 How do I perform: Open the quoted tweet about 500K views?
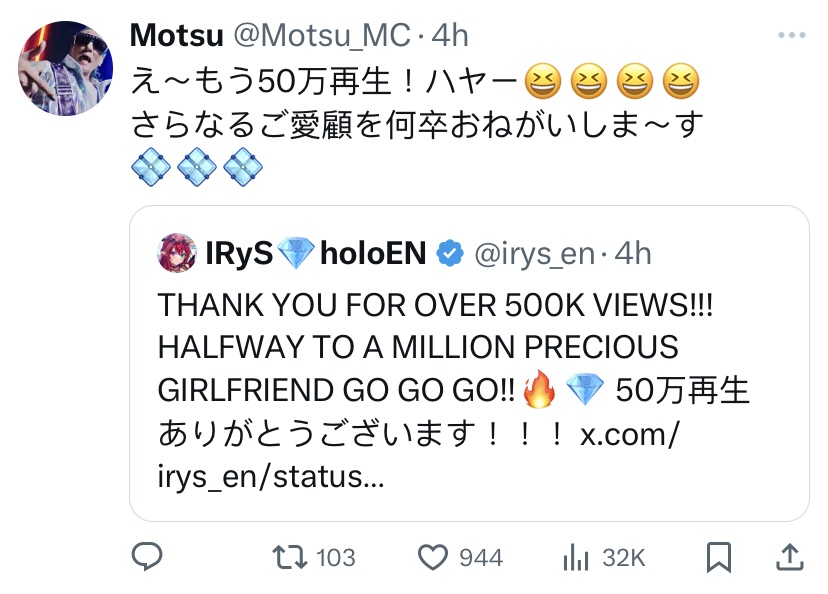point(469,363)
